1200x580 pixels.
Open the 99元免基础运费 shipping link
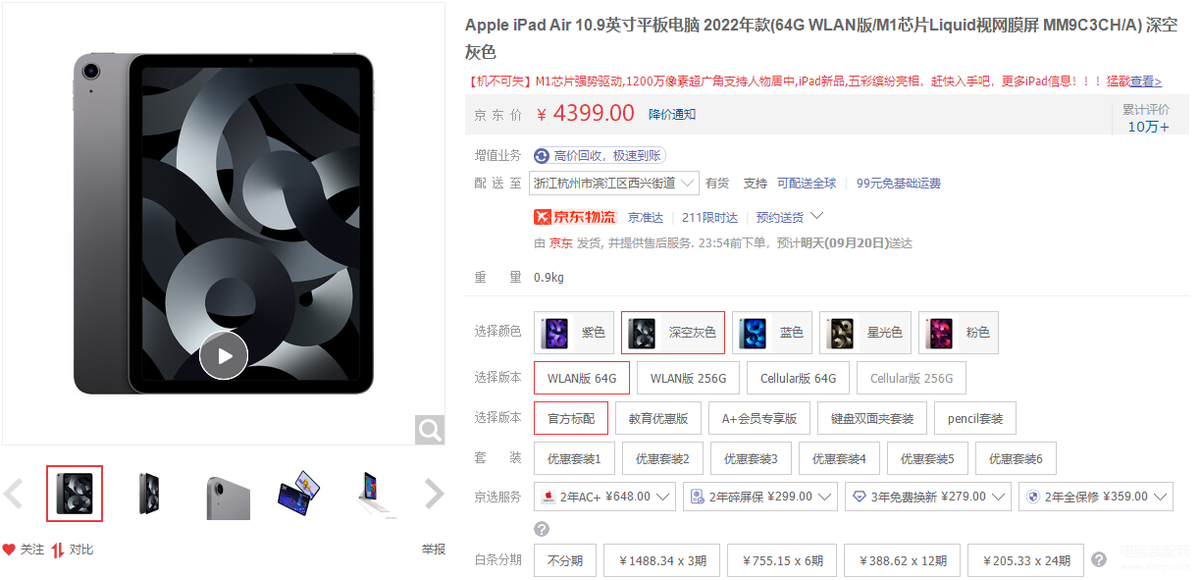(899, 183)
